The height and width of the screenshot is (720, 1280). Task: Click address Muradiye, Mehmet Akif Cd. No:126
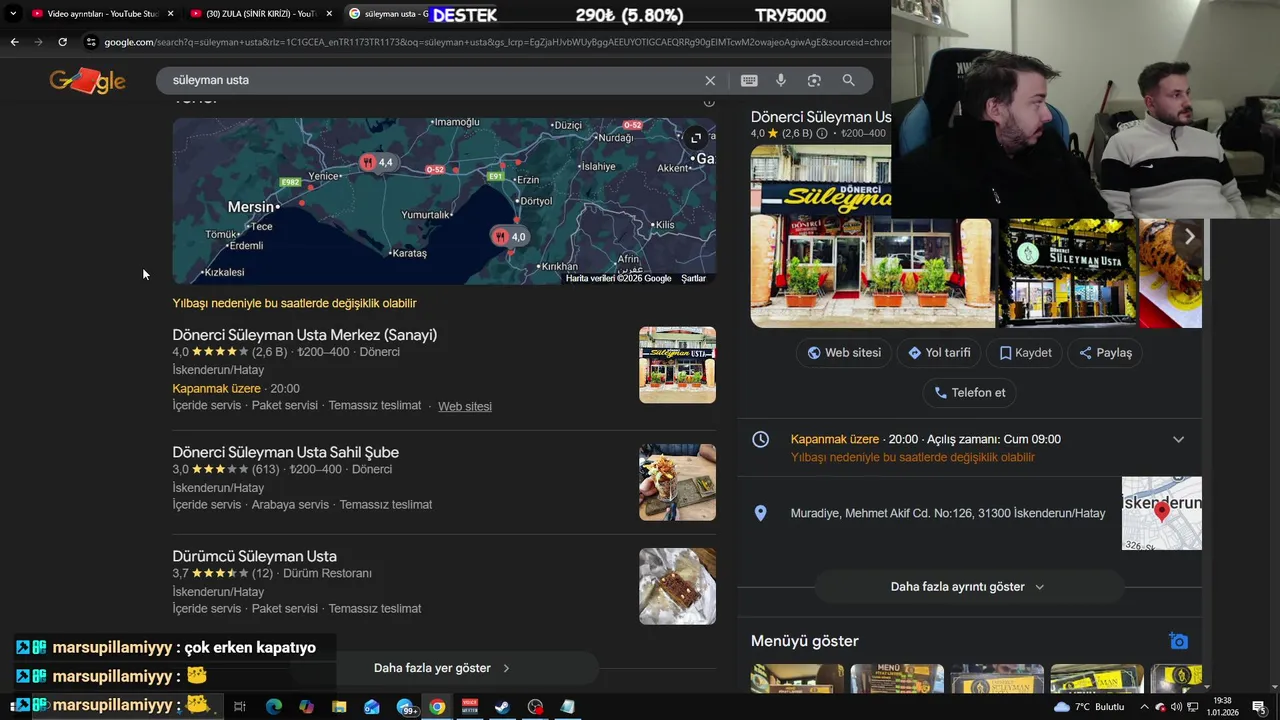coord(948,513)
